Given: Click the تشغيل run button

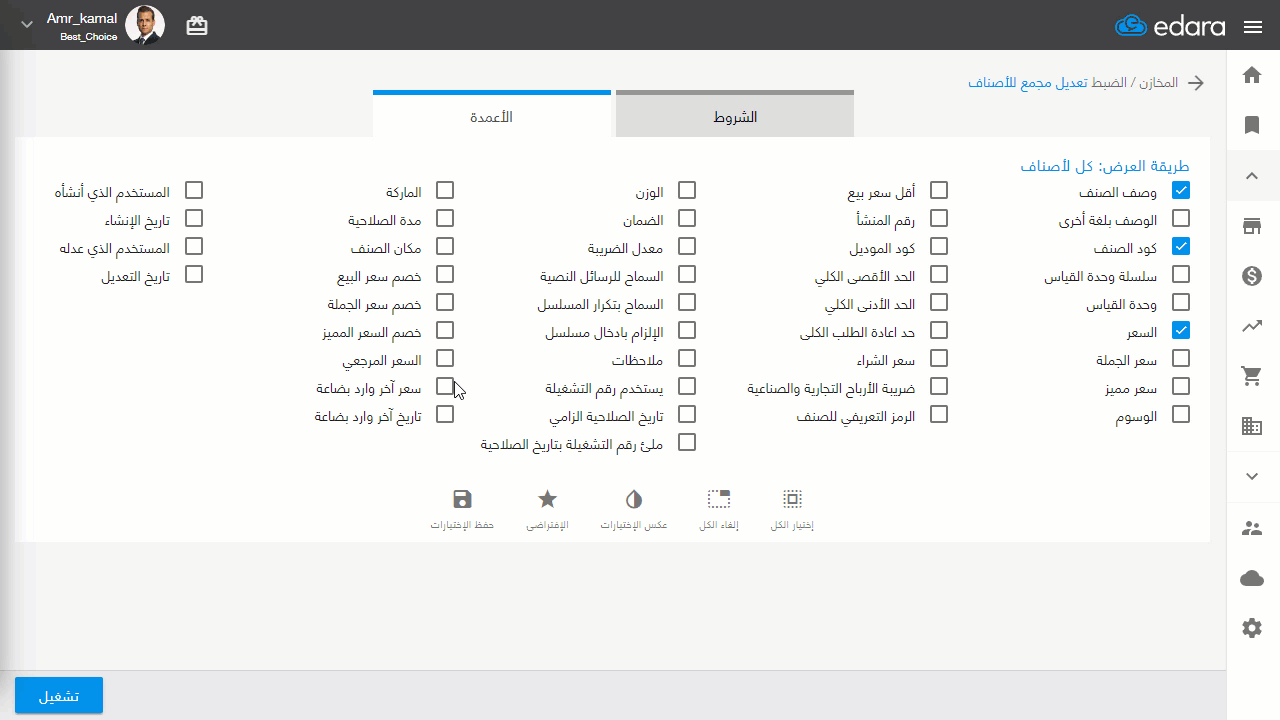Looking at the screenshot, I should point(59,696).
